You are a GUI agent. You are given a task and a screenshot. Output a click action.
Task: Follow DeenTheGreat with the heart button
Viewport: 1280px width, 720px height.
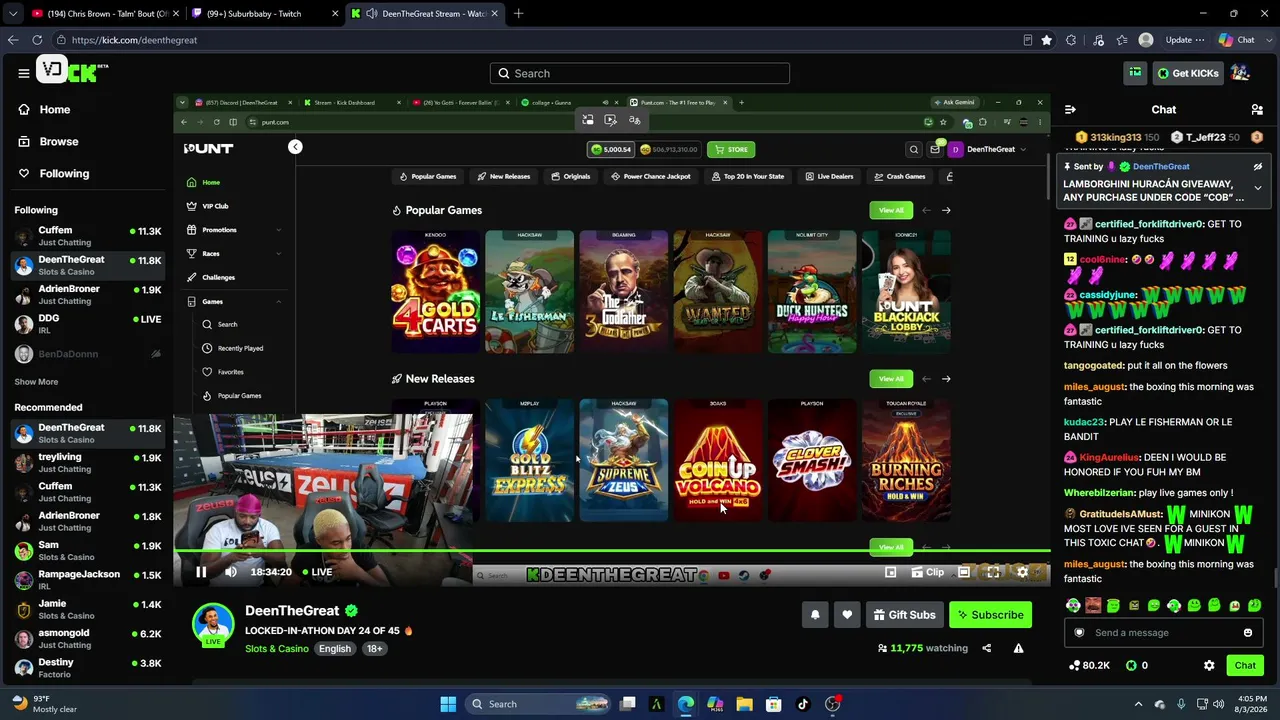(847, 615)
